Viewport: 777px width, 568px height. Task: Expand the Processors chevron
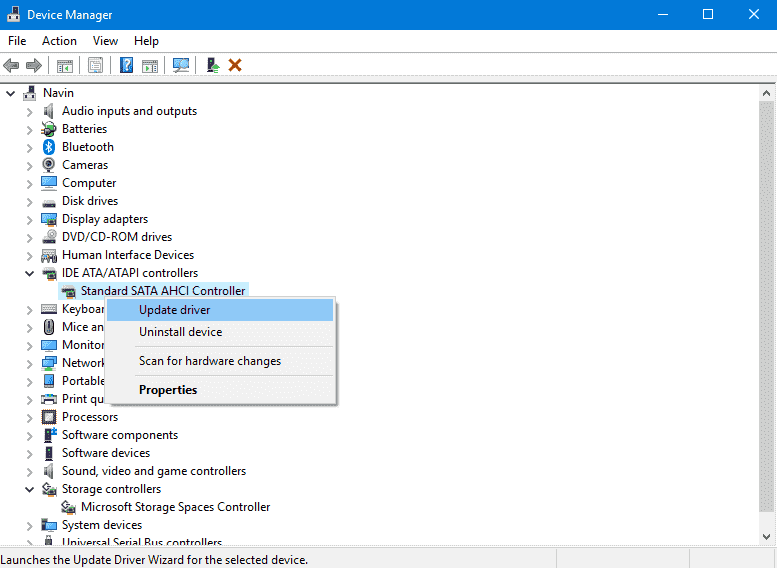29,418
